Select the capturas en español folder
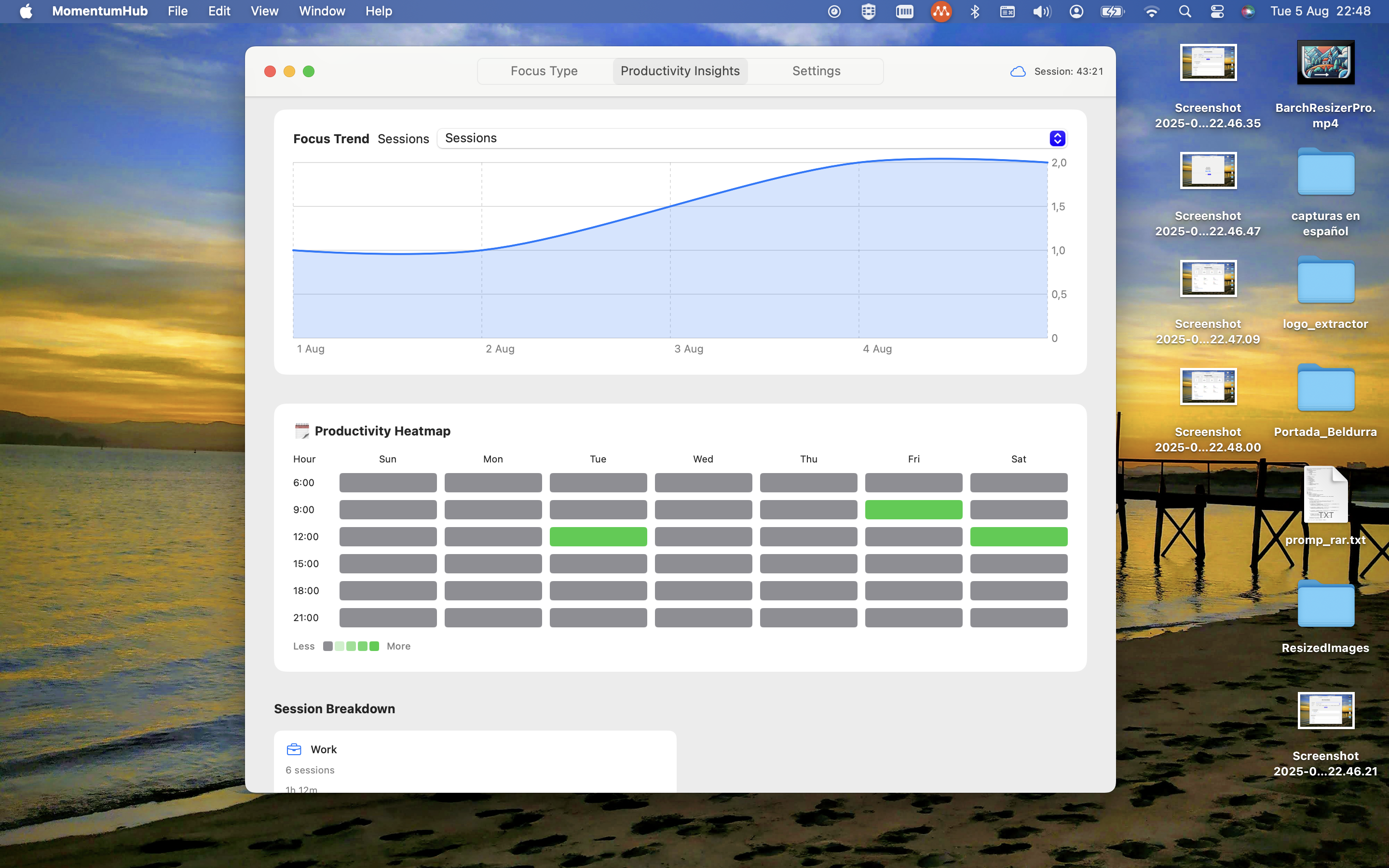Image resolution: width=1389 pixels, height=868 pixels. click(x=1325, y=173)
